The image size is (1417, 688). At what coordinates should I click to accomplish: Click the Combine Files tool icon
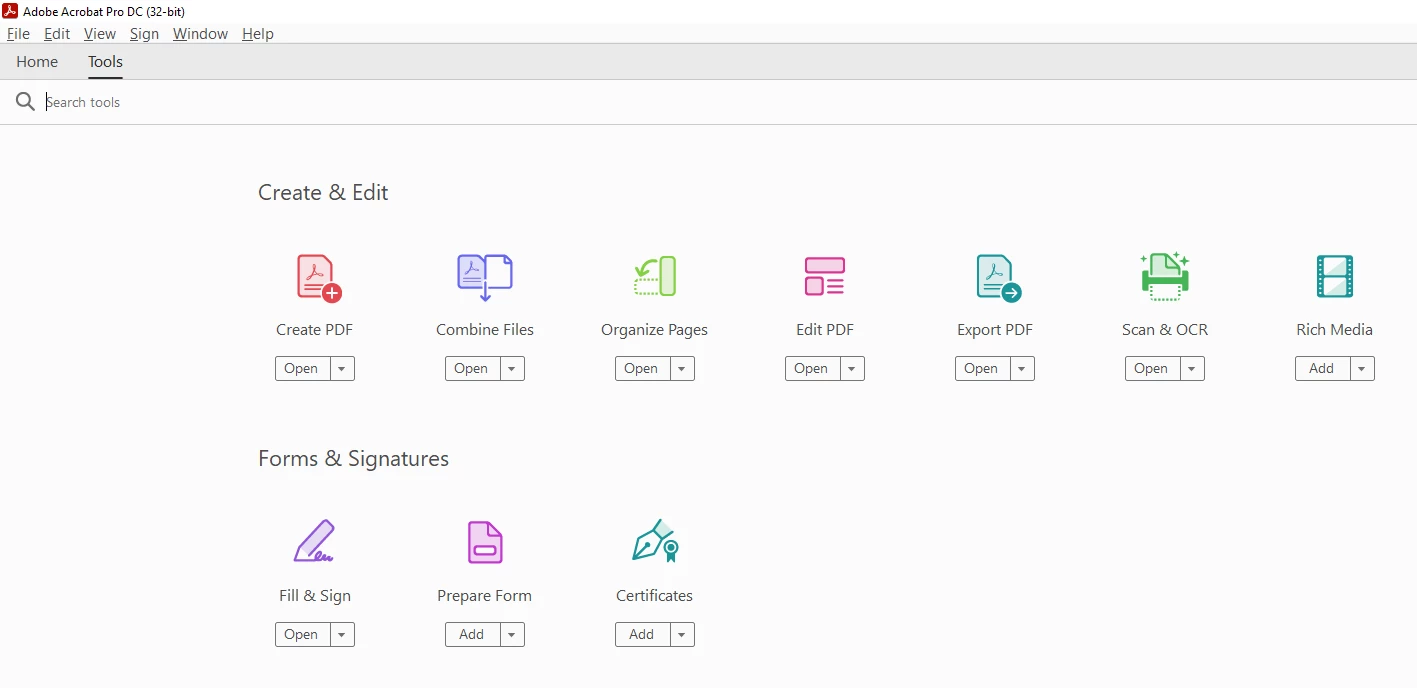(x=485, y=278)
